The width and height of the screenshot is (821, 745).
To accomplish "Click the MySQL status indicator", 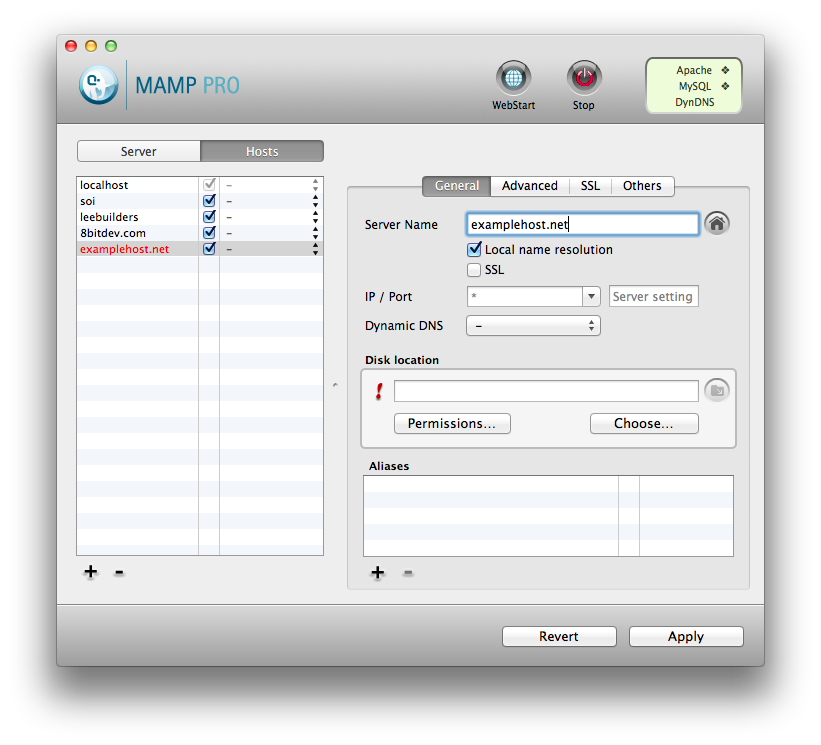I will 725,86.
